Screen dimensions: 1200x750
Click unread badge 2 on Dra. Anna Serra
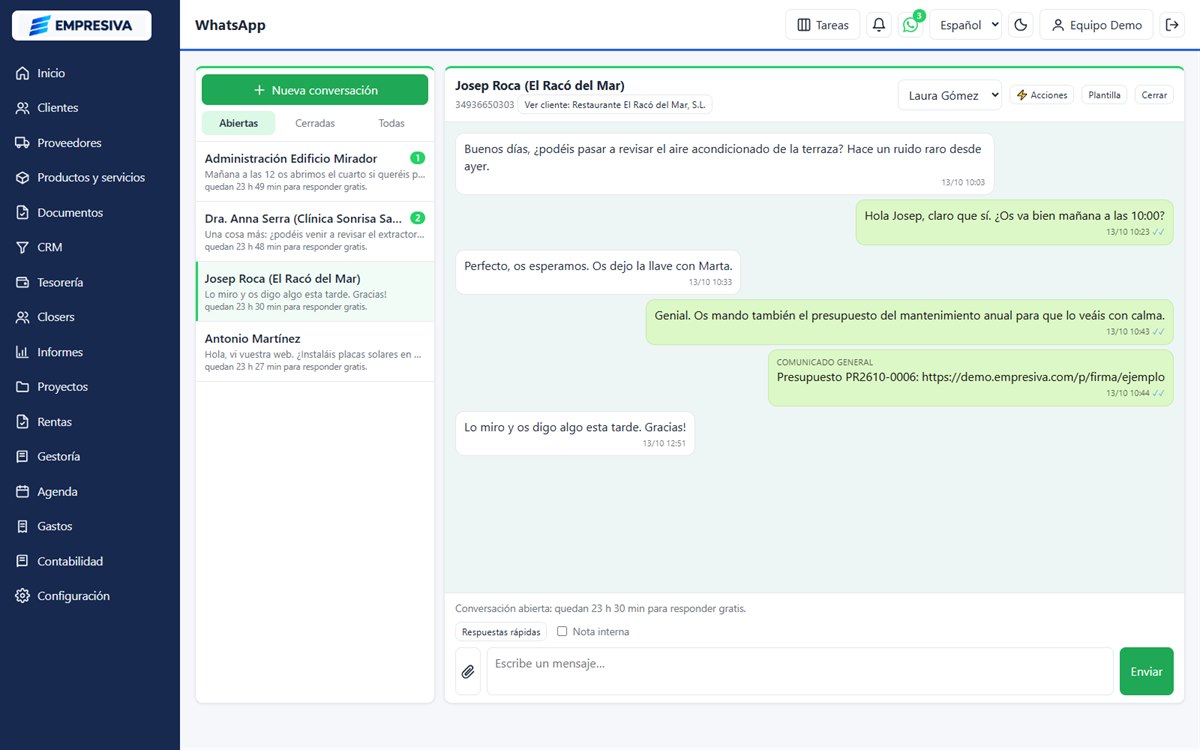point(418,218)
